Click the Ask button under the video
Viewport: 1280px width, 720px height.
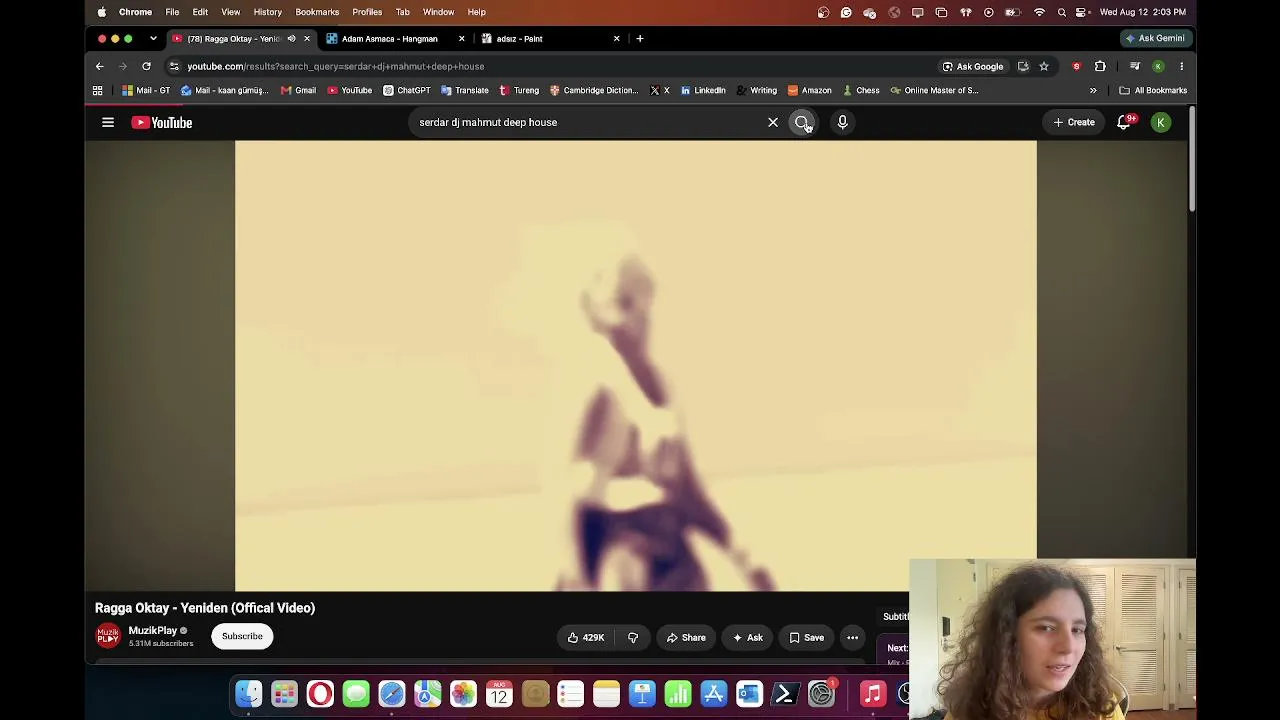[x=748, y=637]
